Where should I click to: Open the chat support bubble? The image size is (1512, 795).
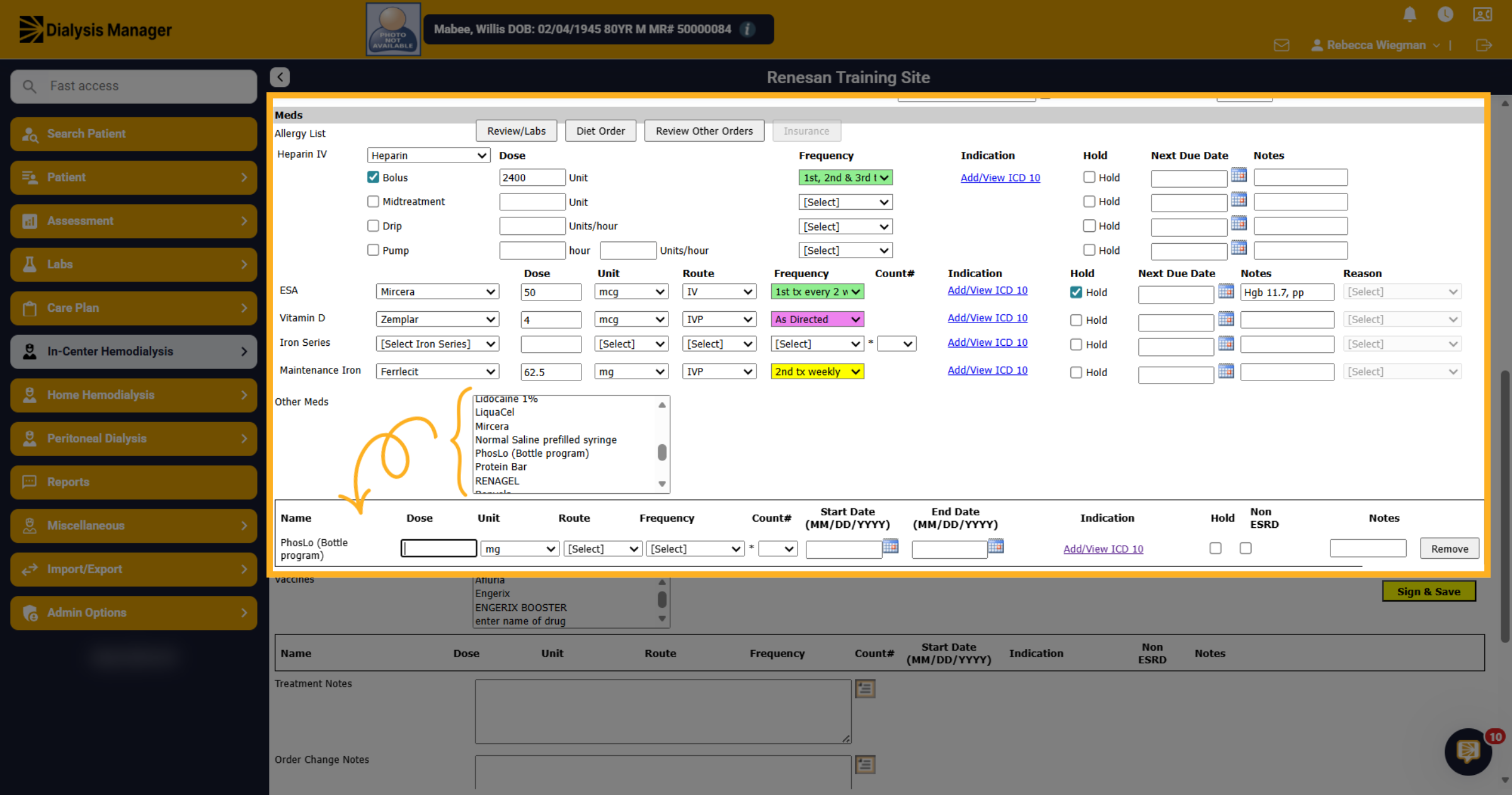(x=1468, y=751)
